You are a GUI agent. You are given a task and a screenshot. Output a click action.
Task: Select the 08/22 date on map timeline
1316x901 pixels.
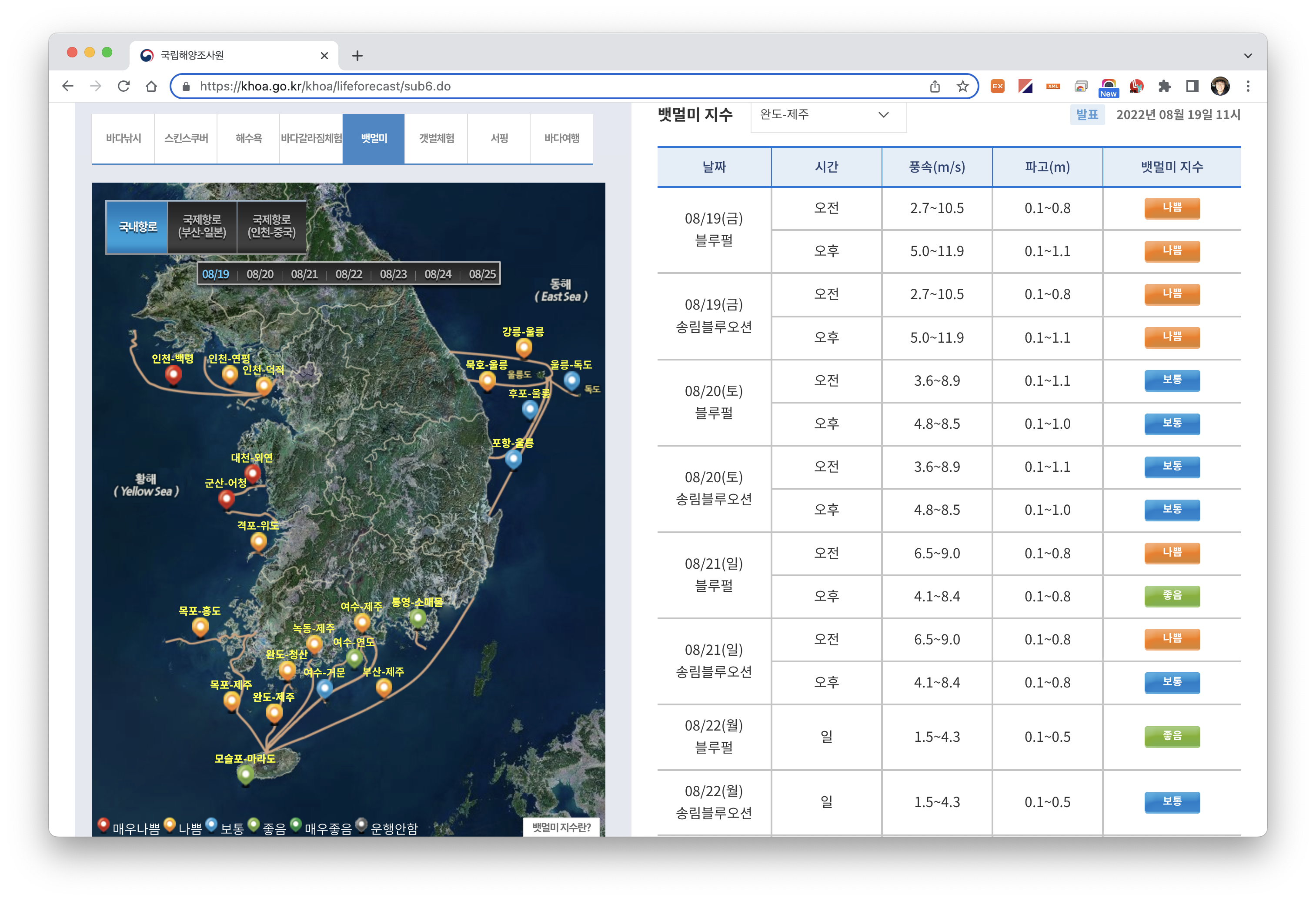point(349,274)
